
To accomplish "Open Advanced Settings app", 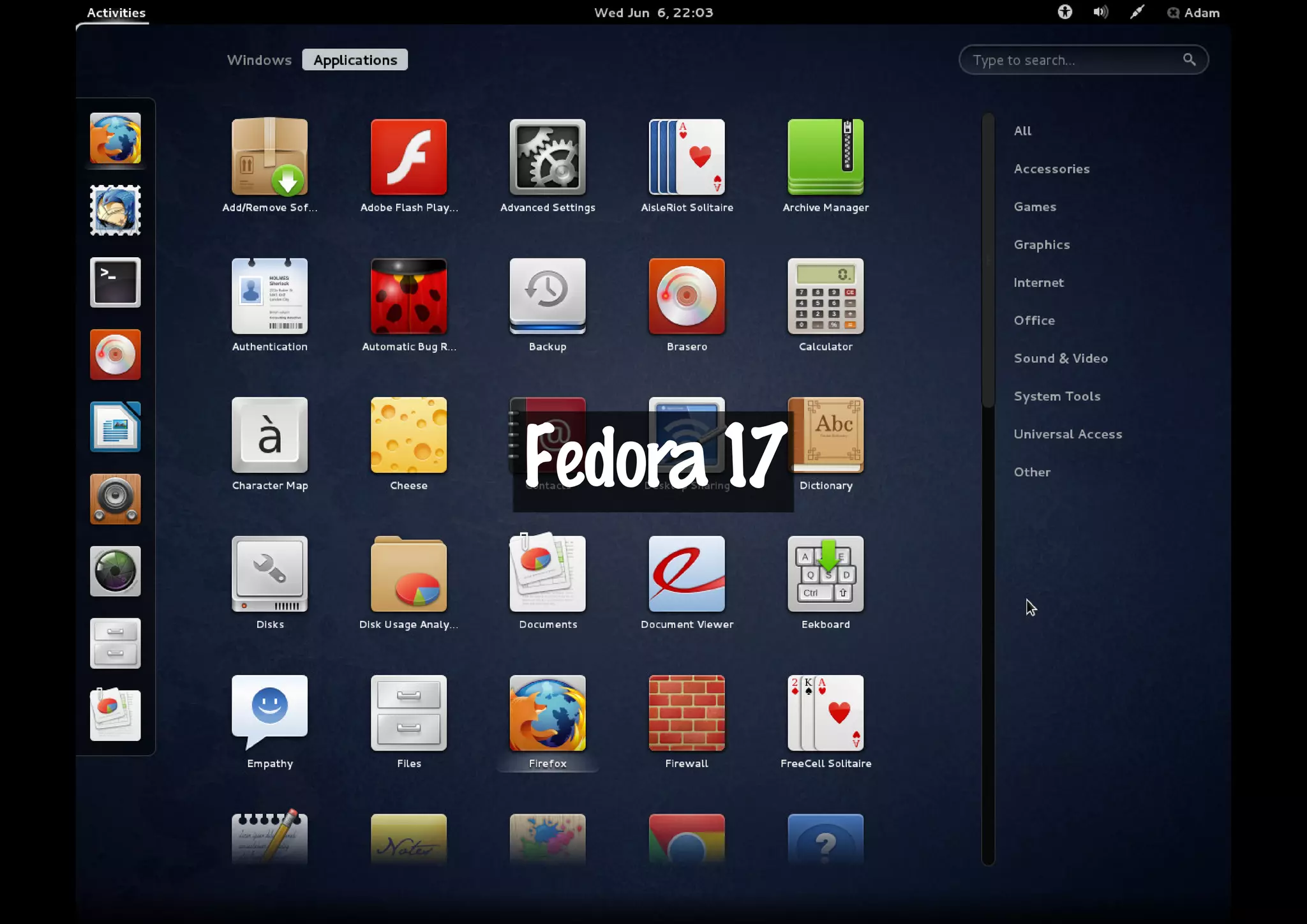I will (x=548, y=166).
